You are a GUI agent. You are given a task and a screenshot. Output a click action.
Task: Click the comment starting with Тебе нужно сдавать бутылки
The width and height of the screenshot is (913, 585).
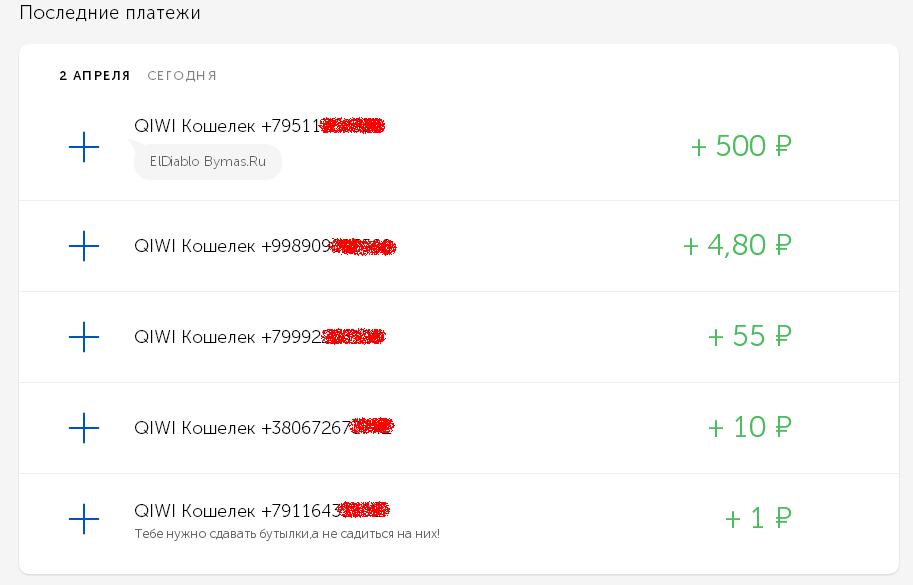[287, 534]
